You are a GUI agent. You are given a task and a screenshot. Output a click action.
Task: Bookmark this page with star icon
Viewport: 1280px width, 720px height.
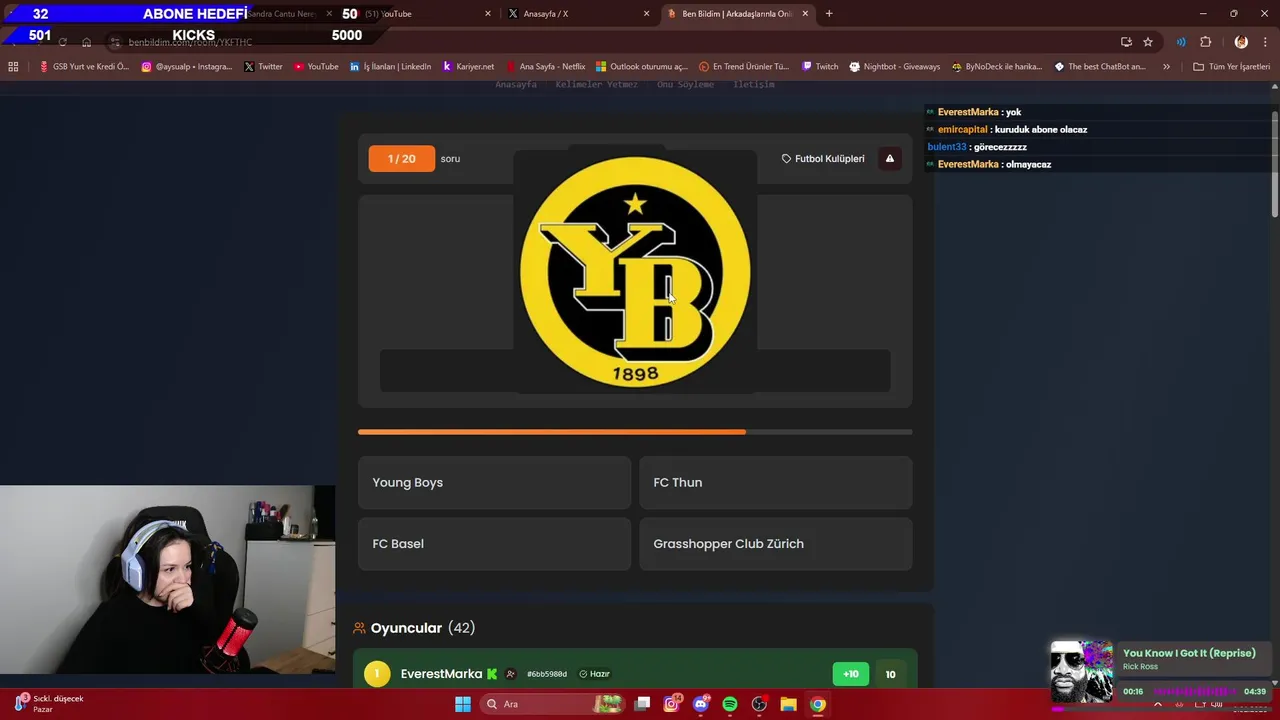coord(1148,42)
